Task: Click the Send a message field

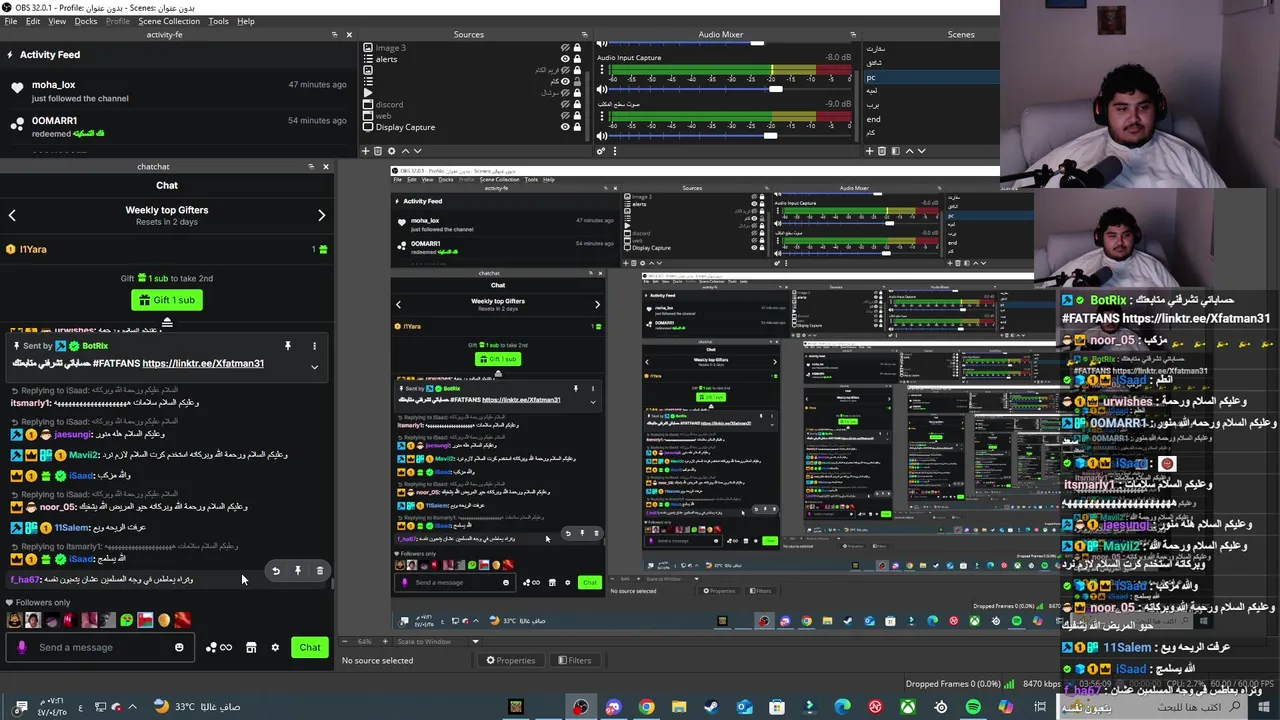Action: point(100,647)
